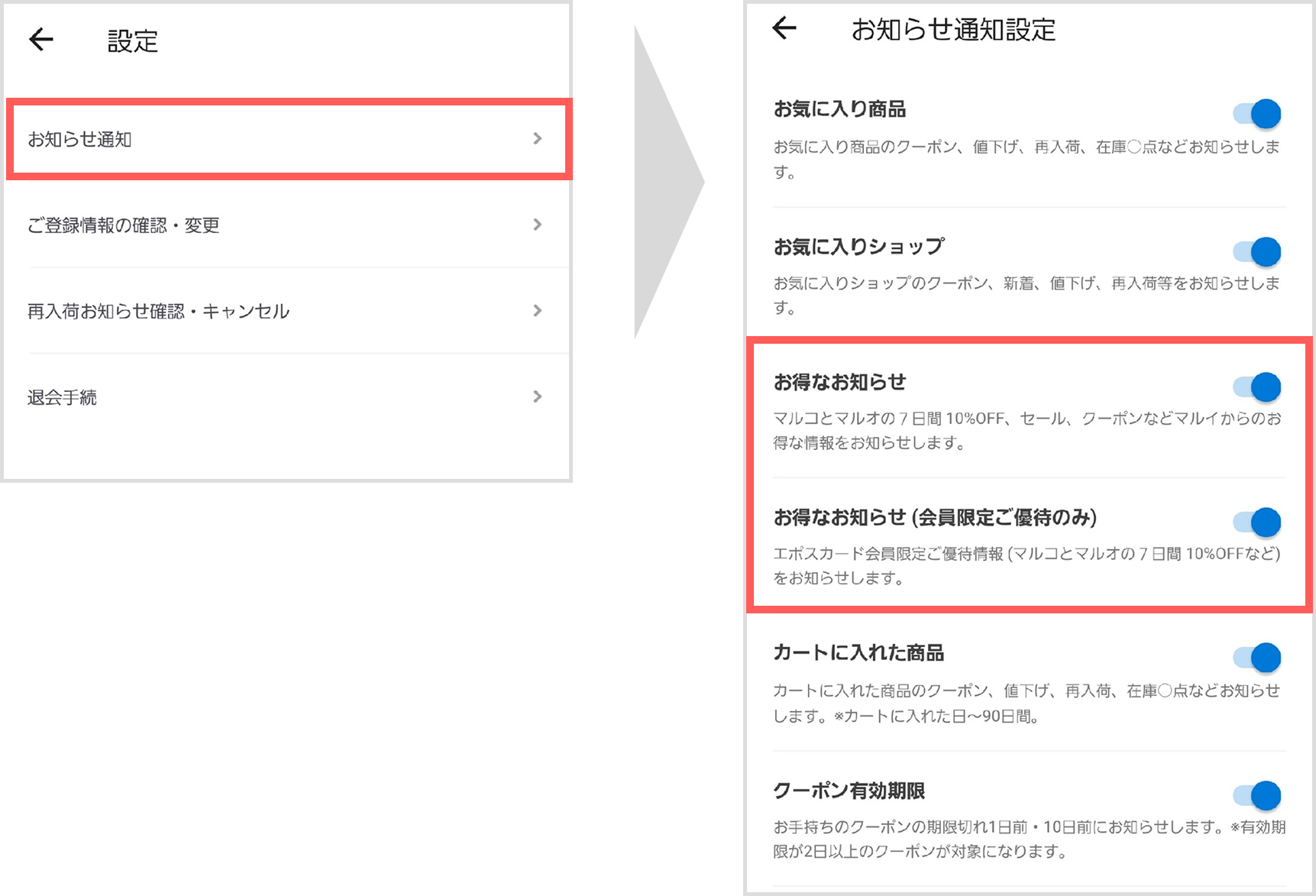Disable the クーポン有効期限 notification toggle
This screenshot has width=1316, height=896.
click(1264, 794)
